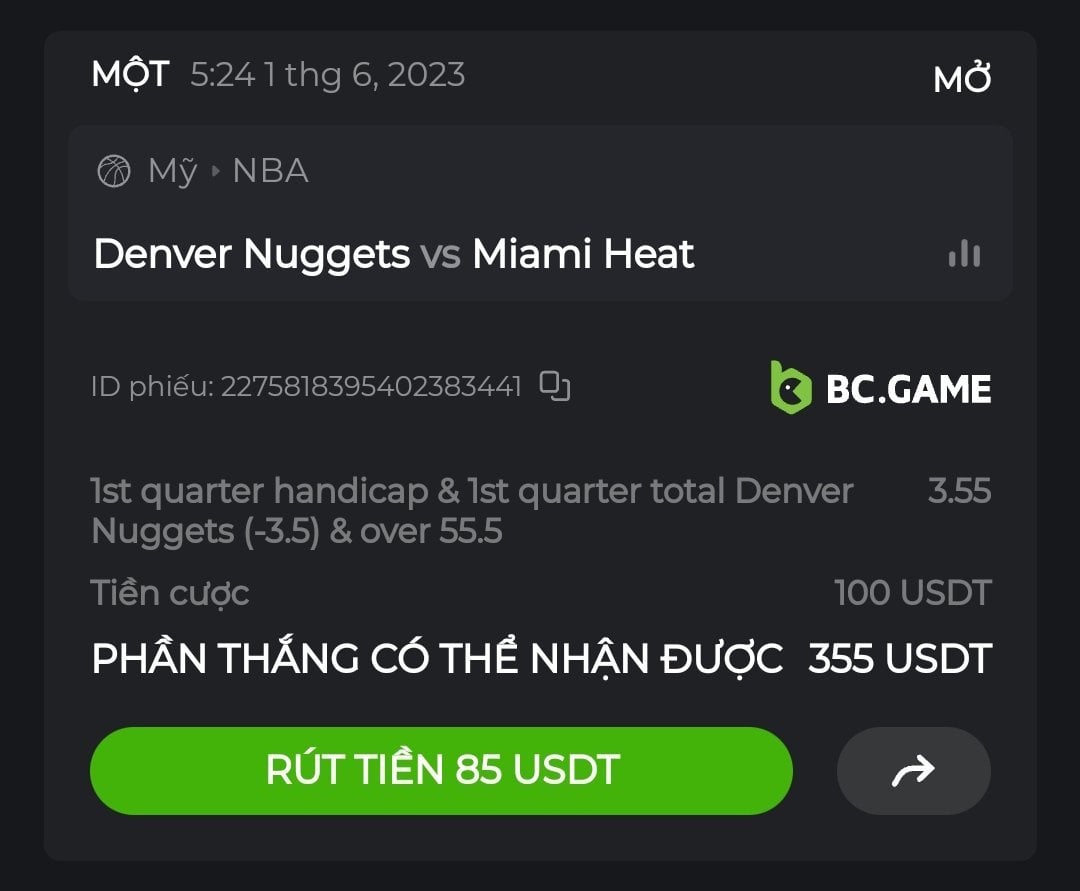
Task: Click the 1st quarter handicap selection text
Action: tap(472, 511)
